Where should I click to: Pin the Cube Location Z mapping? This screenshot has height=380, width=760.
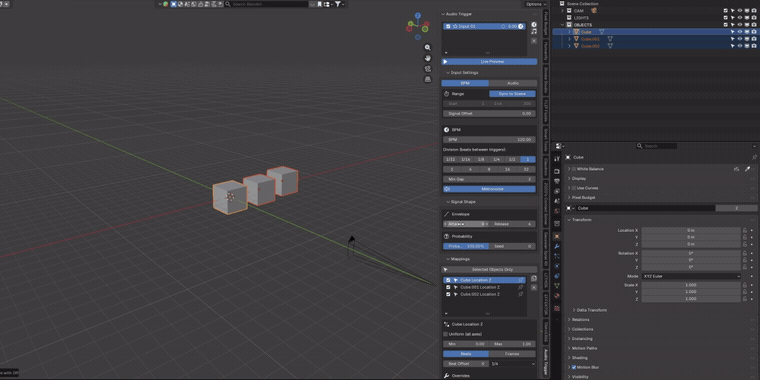tap(521, 280)
